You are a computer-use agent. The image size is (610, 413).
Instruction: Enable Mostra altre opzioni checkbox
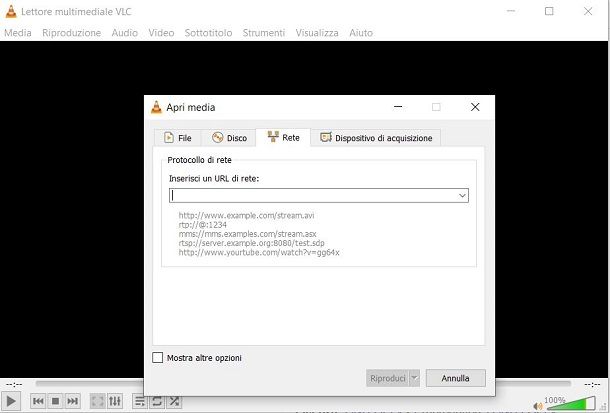(x=158, y=357)
